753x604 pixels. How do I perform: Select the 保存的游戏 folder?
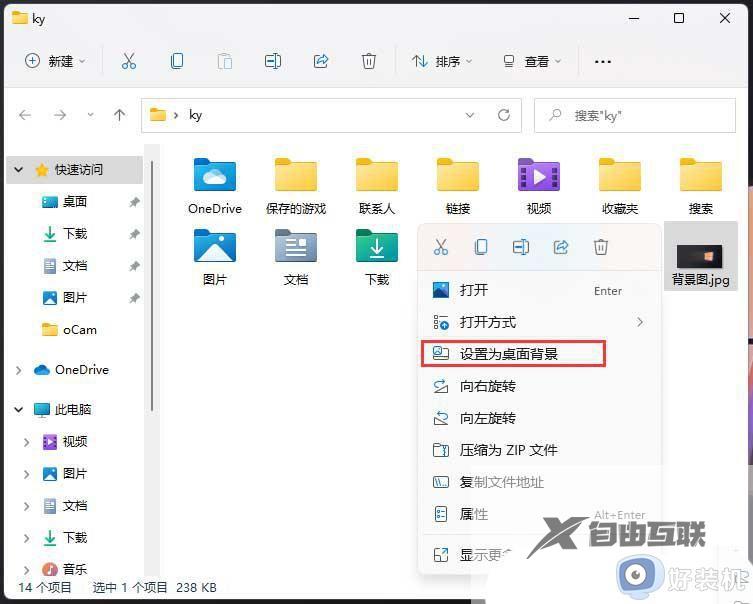(296, 186)
